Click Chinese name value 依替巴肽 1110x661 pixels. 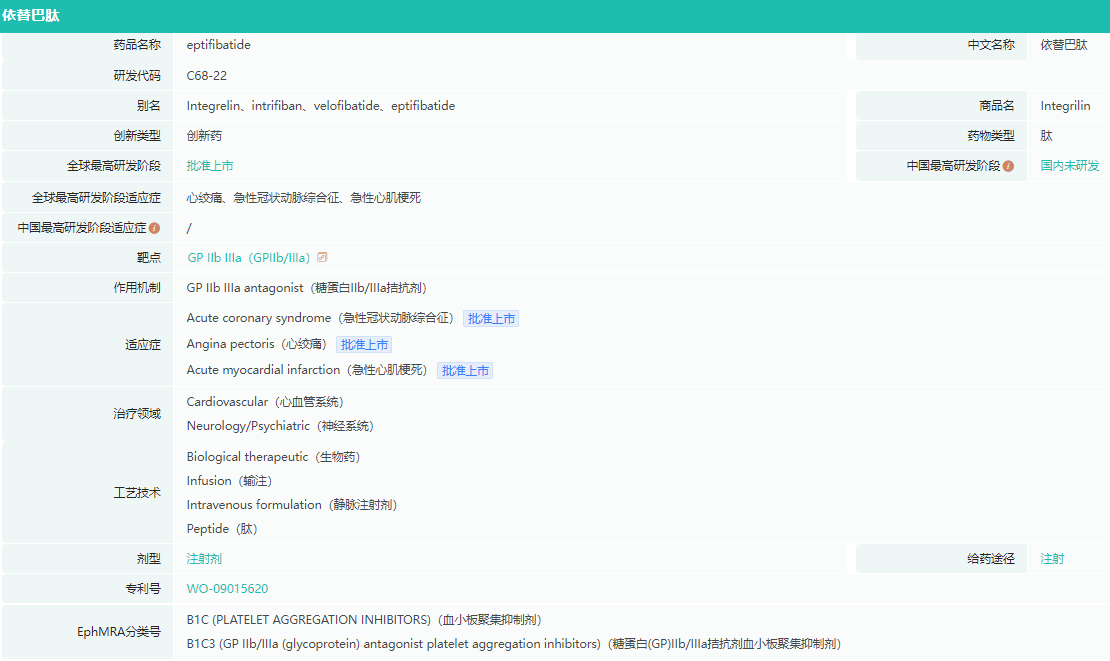1063,45
